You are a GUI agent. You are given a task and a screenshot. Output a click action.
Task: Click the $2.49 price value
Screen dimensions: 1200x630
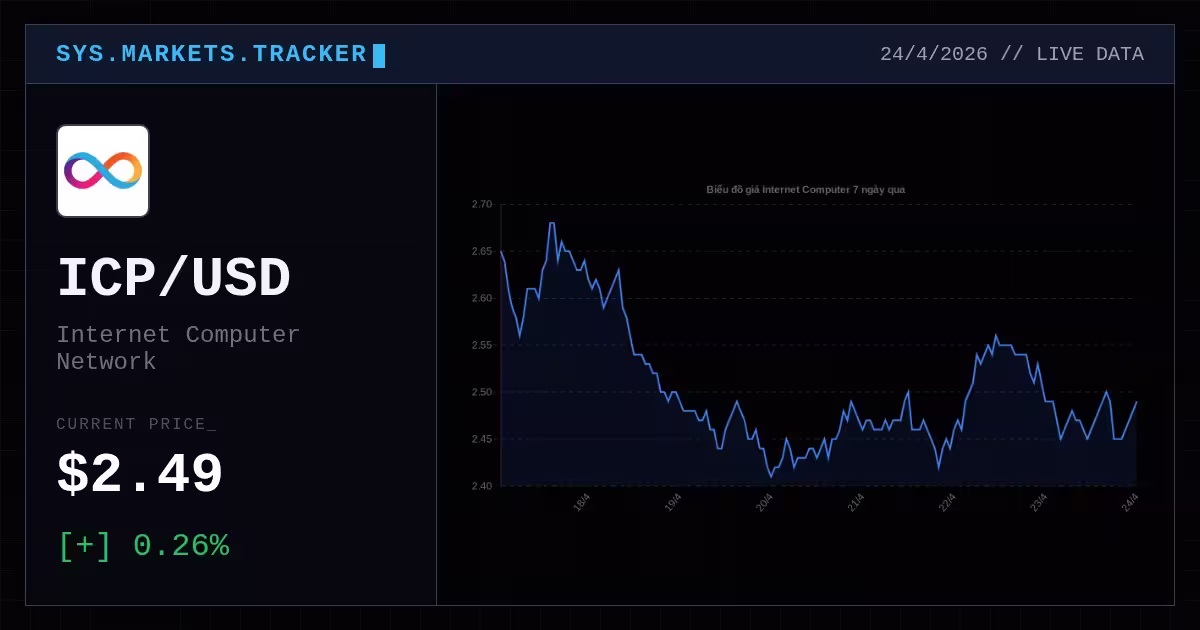(140, 474)
